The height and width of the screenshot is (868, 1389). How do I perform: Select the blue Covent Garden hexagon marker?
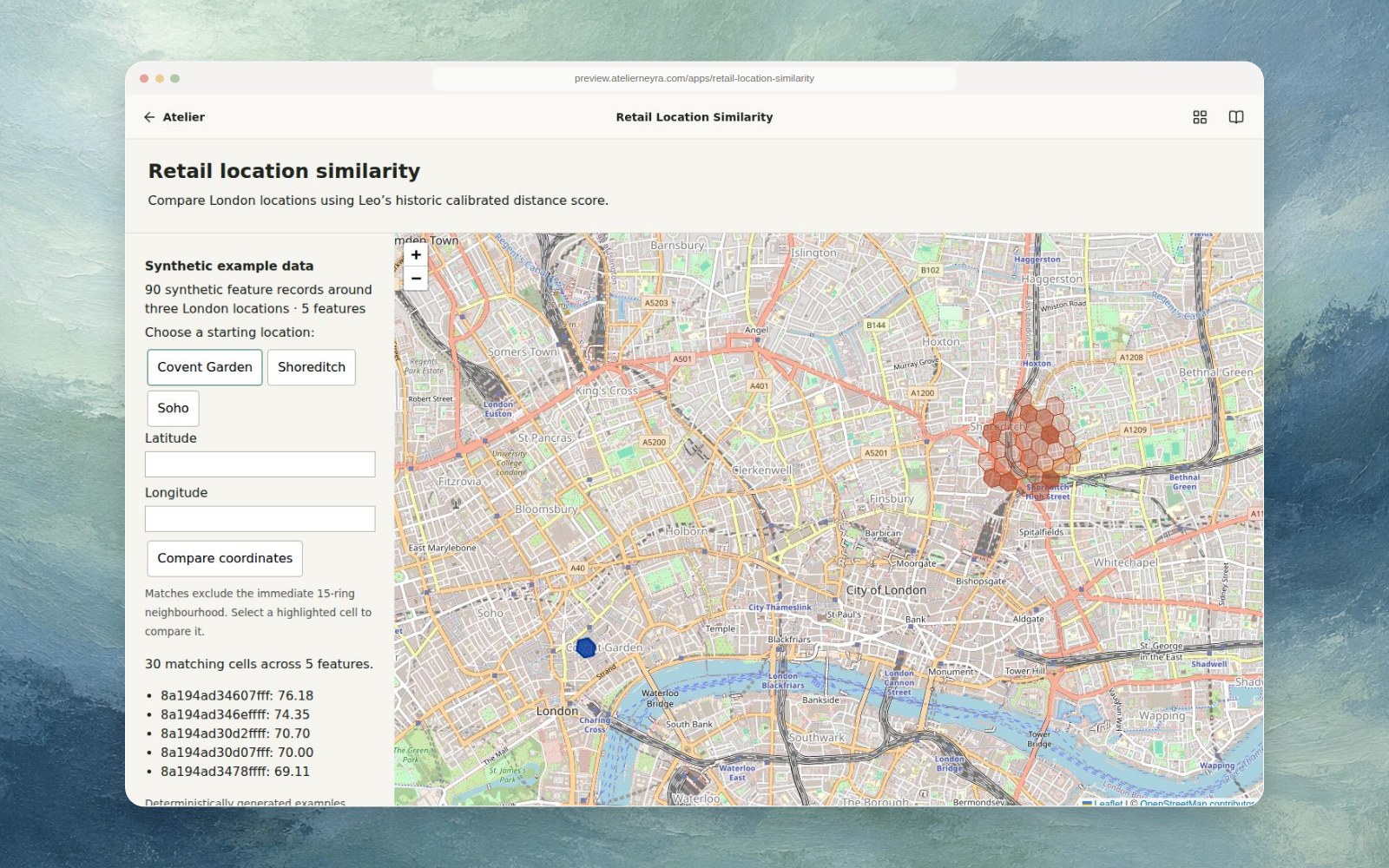pos(586,648)
